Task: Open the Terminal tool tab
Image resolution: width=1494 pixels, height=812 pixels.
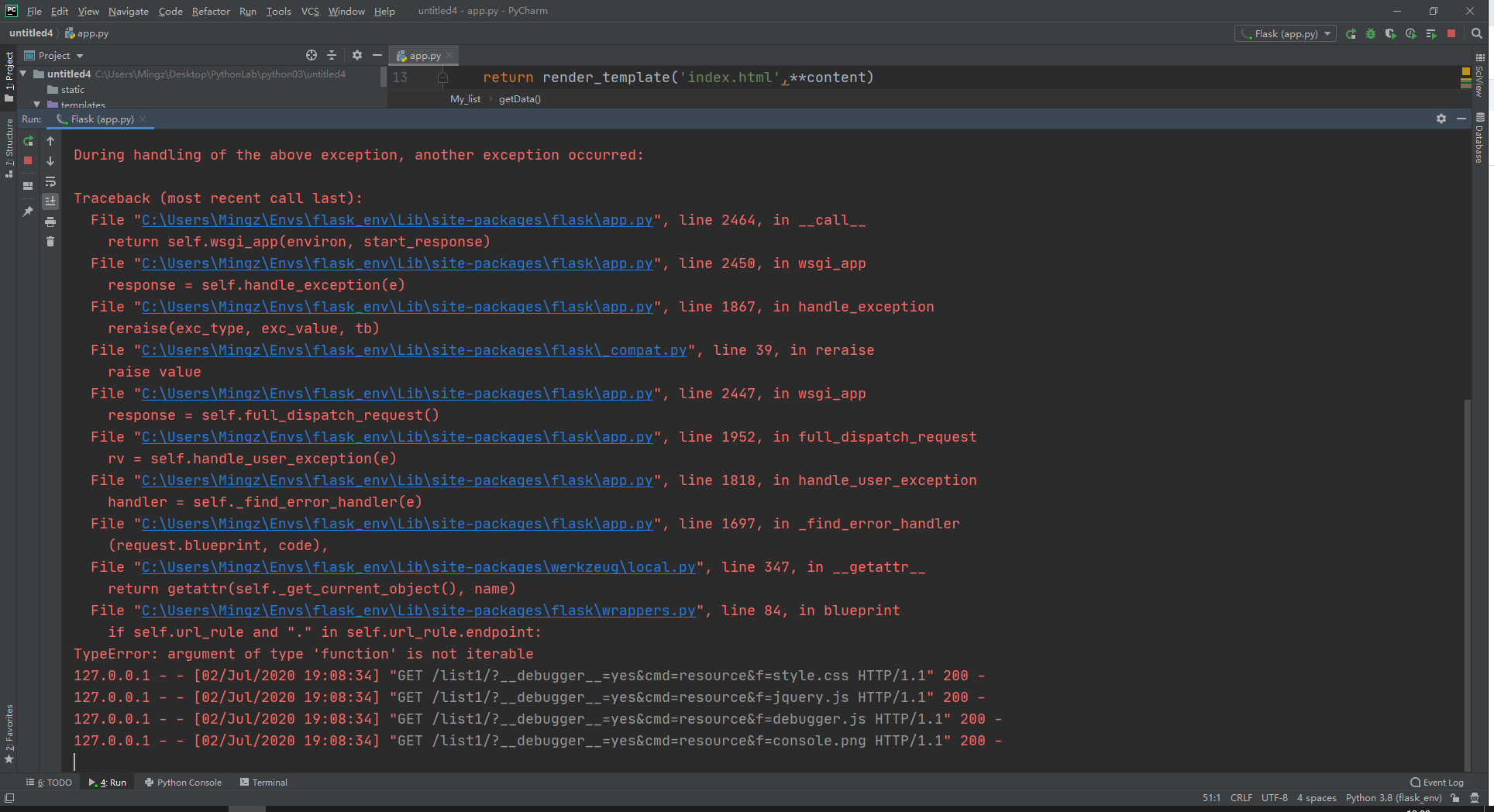Action: (263, 783)
